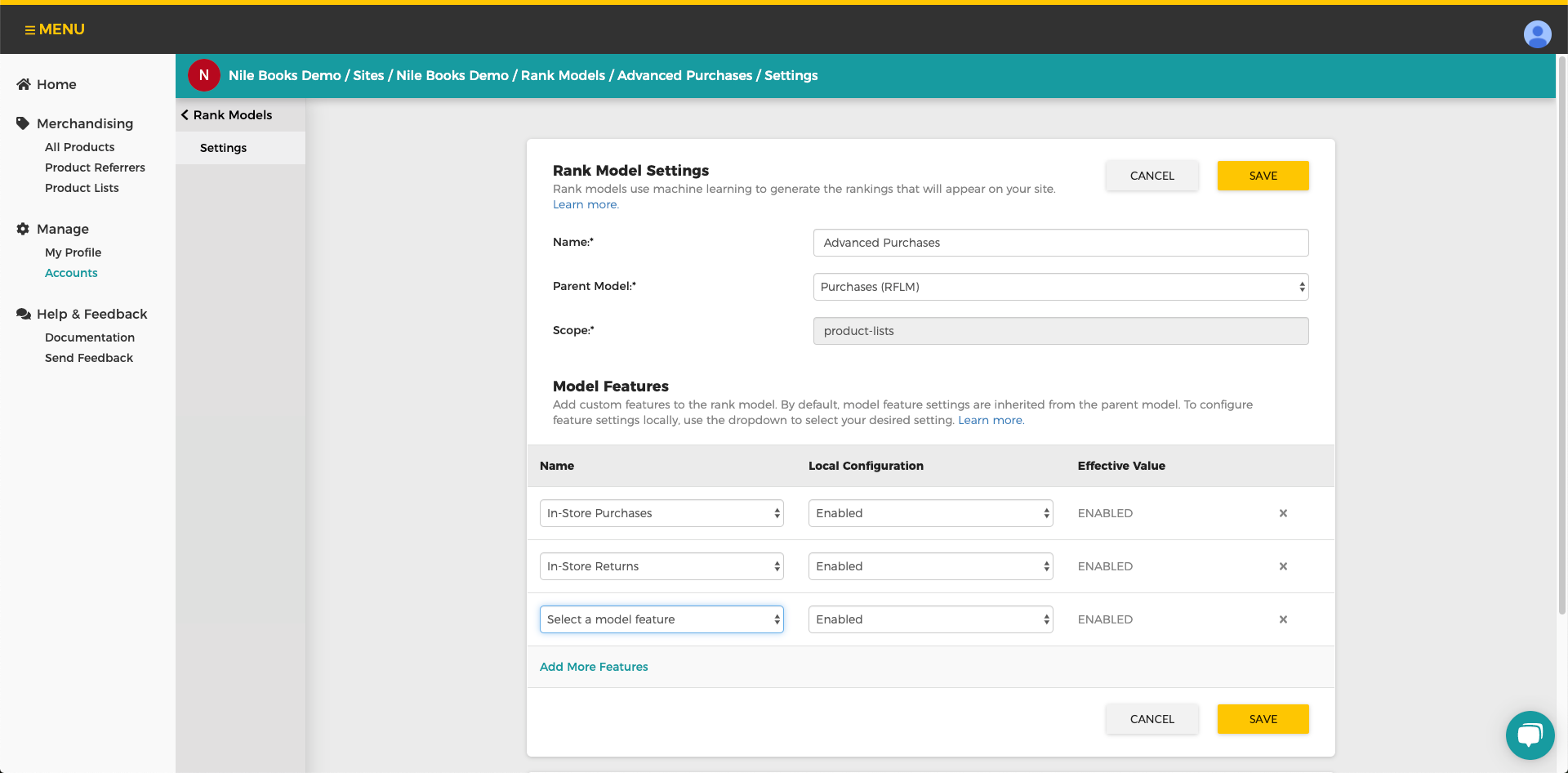Expand the Select a model feature dropdown
Screen dimensions: 1568x773
coord(661,619)
